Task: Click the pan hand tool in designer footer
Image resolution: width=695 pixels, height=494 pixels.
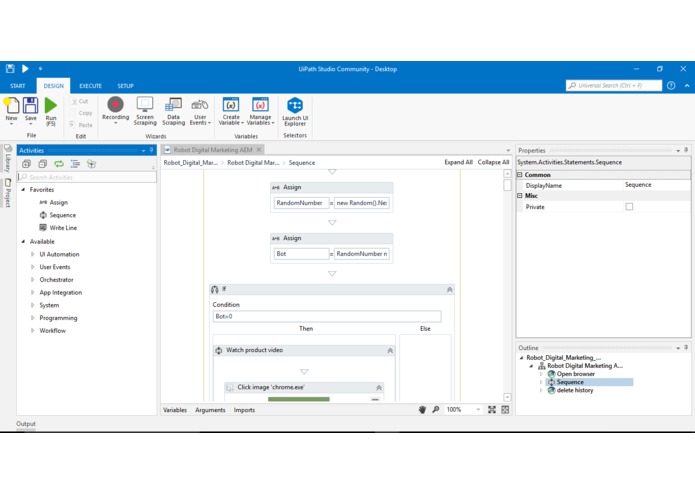Action: click(422, 410)
